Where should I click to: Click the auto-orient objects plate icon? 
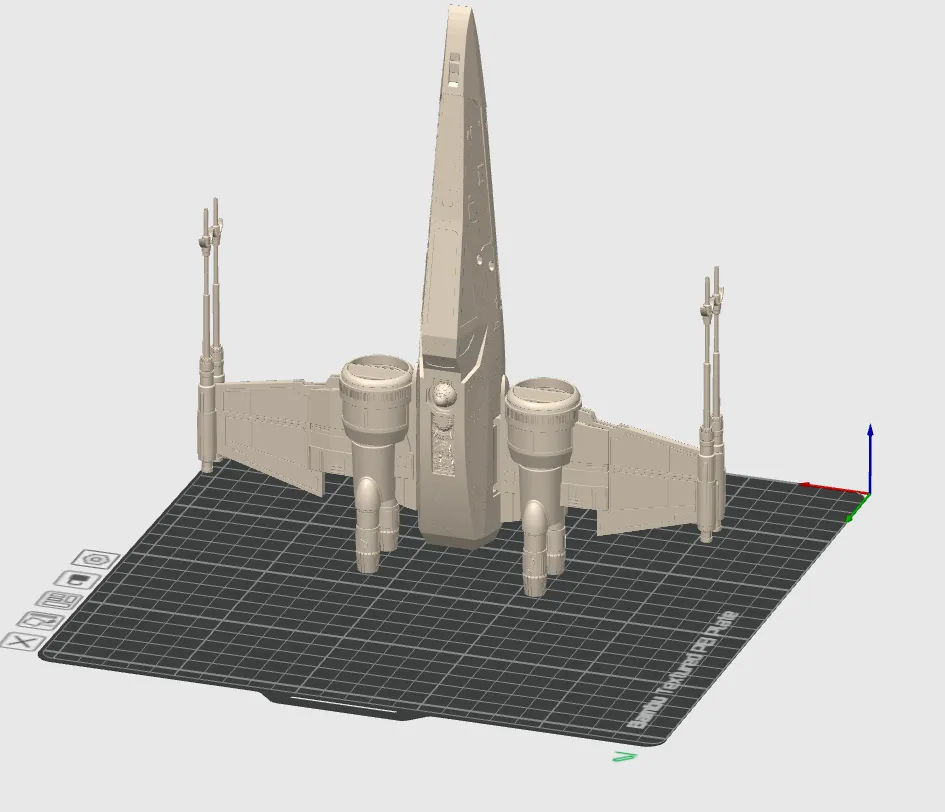click(x=40, y=620)
